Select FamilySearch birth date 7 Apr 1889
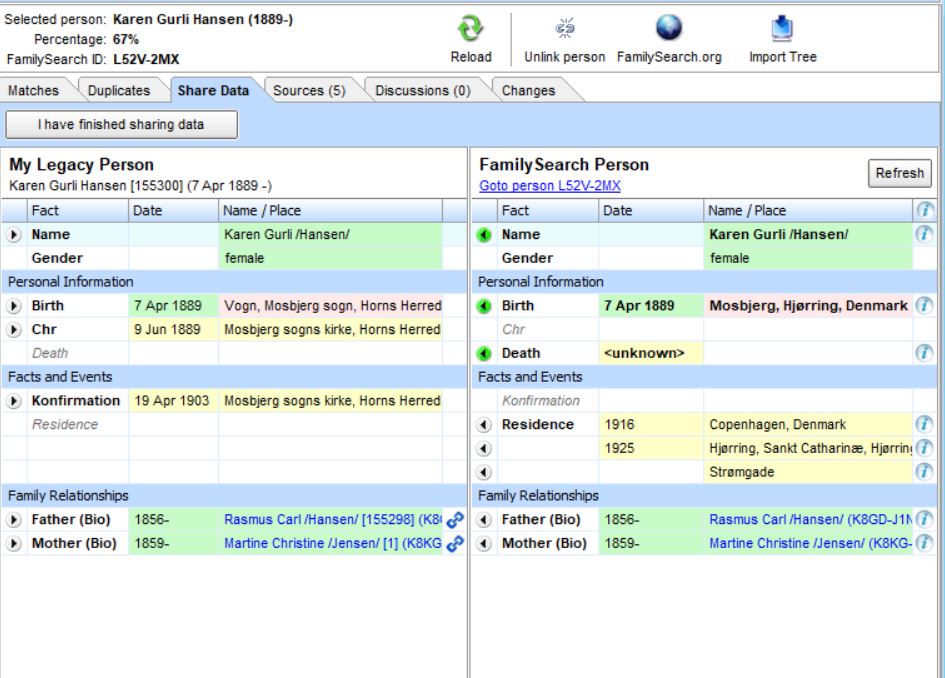 point(651,306)
